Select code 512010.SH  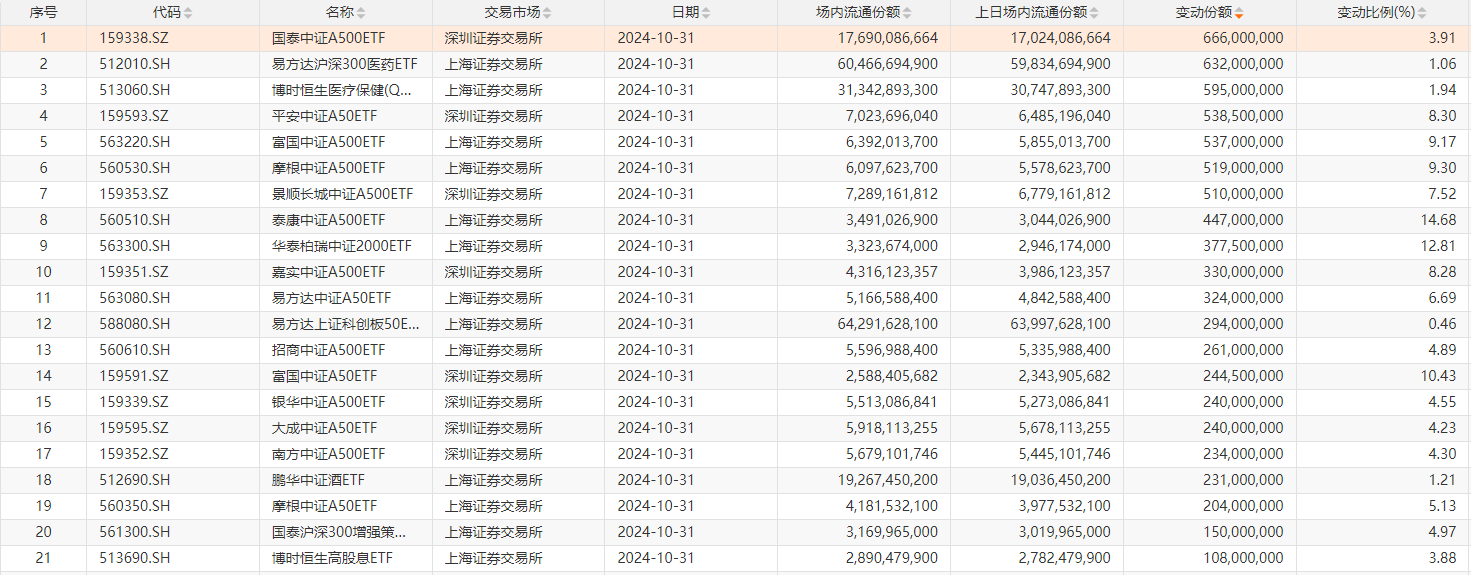pos(134,64)
